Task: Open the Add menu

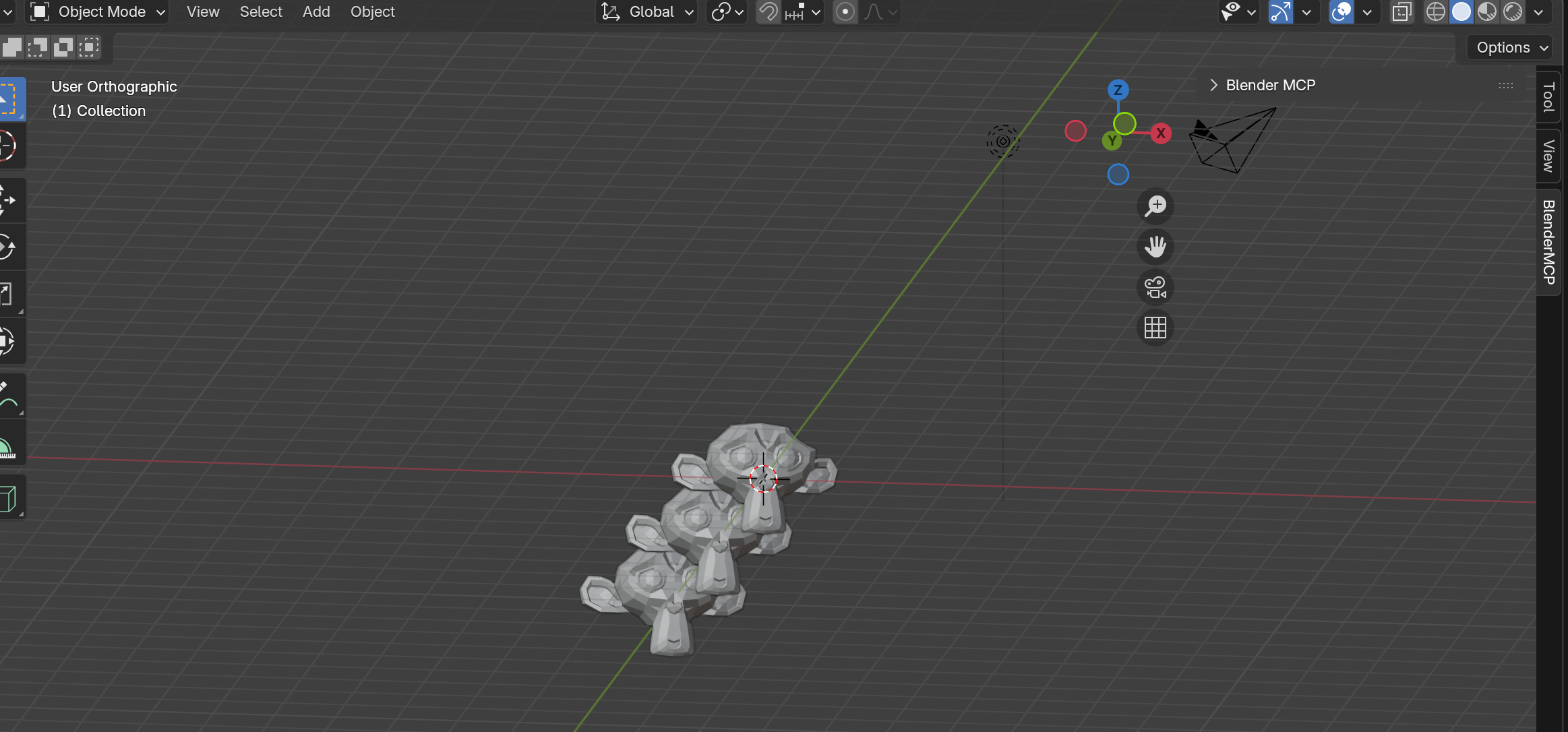Action: click(316, 12)
